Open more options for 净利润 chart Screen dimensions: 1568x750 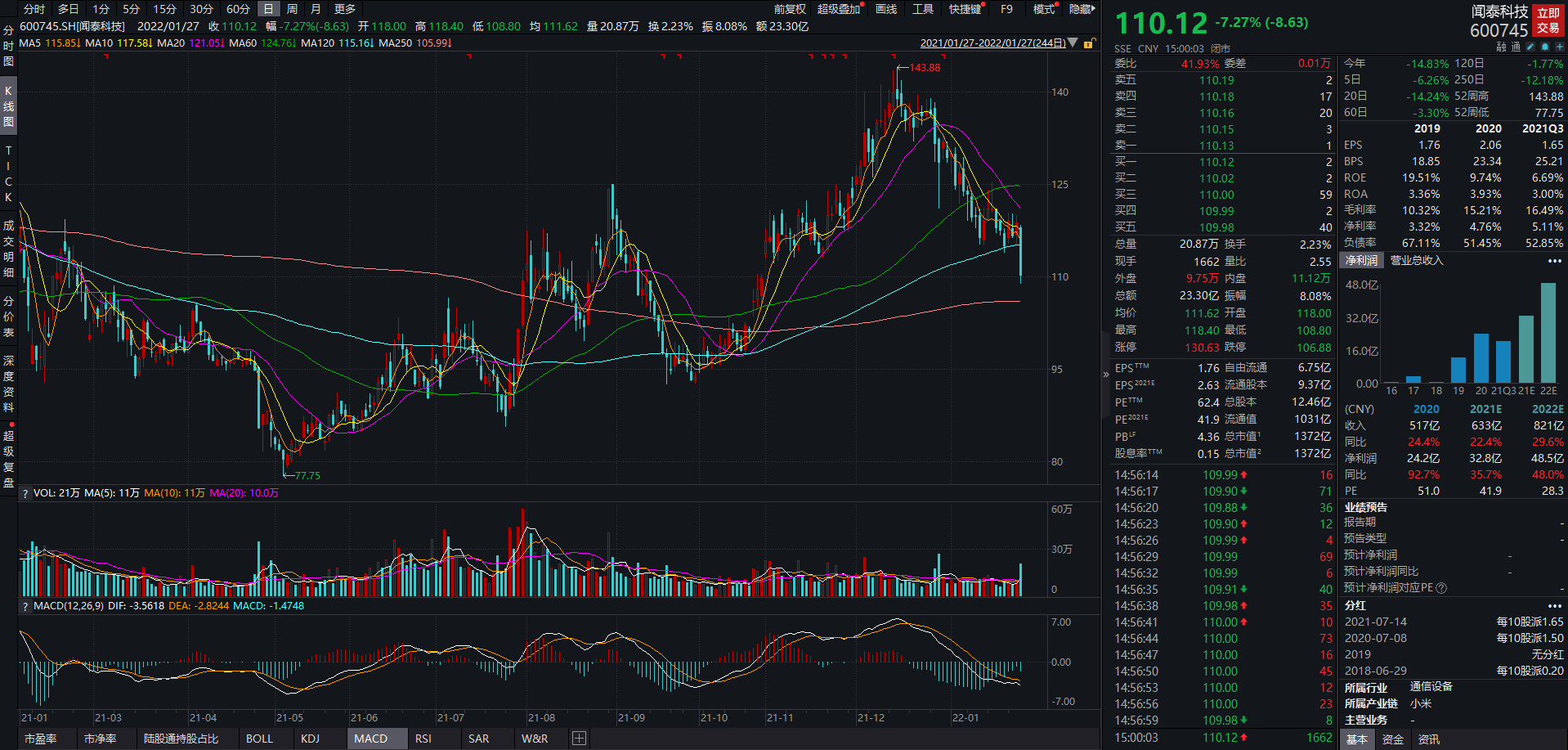tap(1554, 261)
